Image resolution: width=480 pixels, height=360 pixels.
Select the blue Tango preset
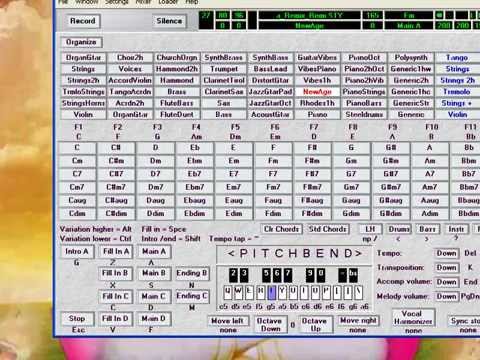(x=457, y=57)
